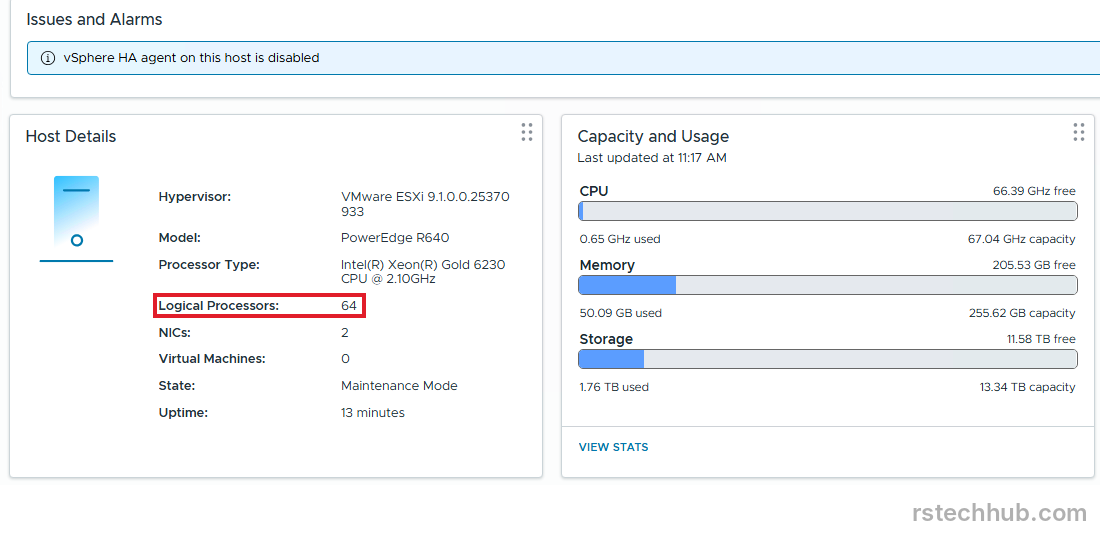Click the Model label
The height and width of the screenshot is (535, 1100).
pos(180,238)
